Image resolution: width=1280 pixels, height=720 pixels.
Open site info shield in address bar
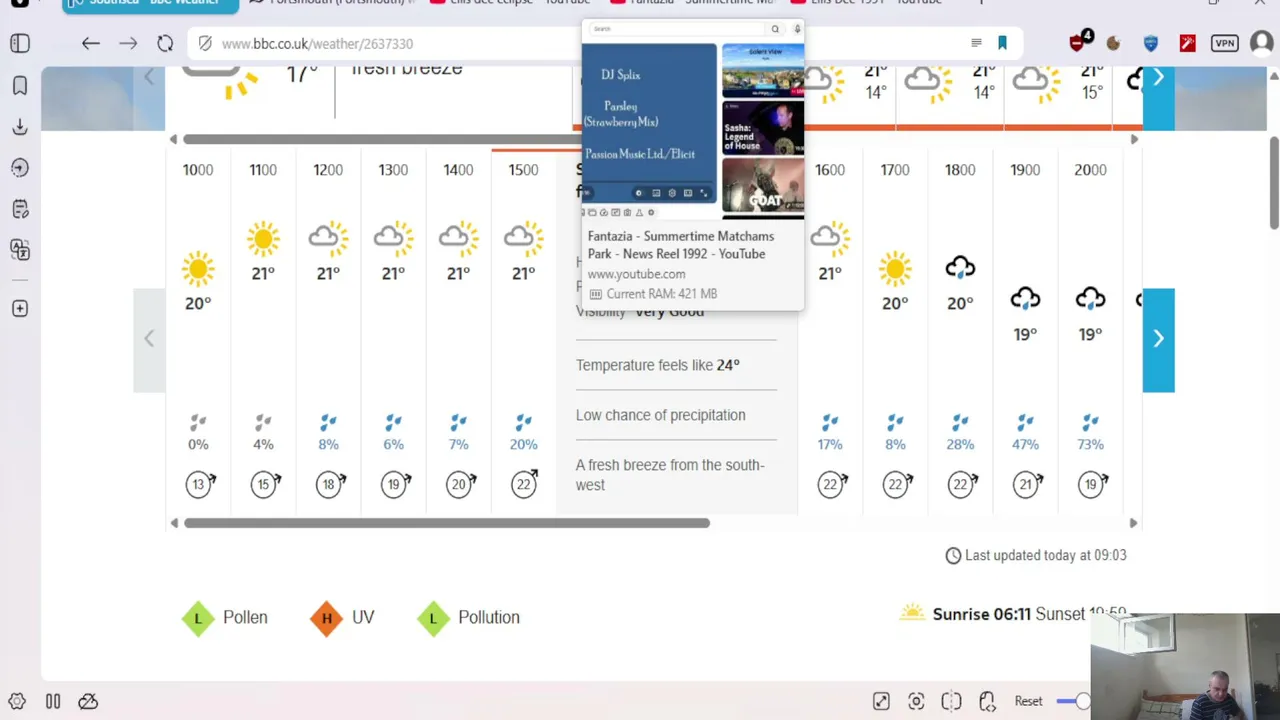[205, 43]
